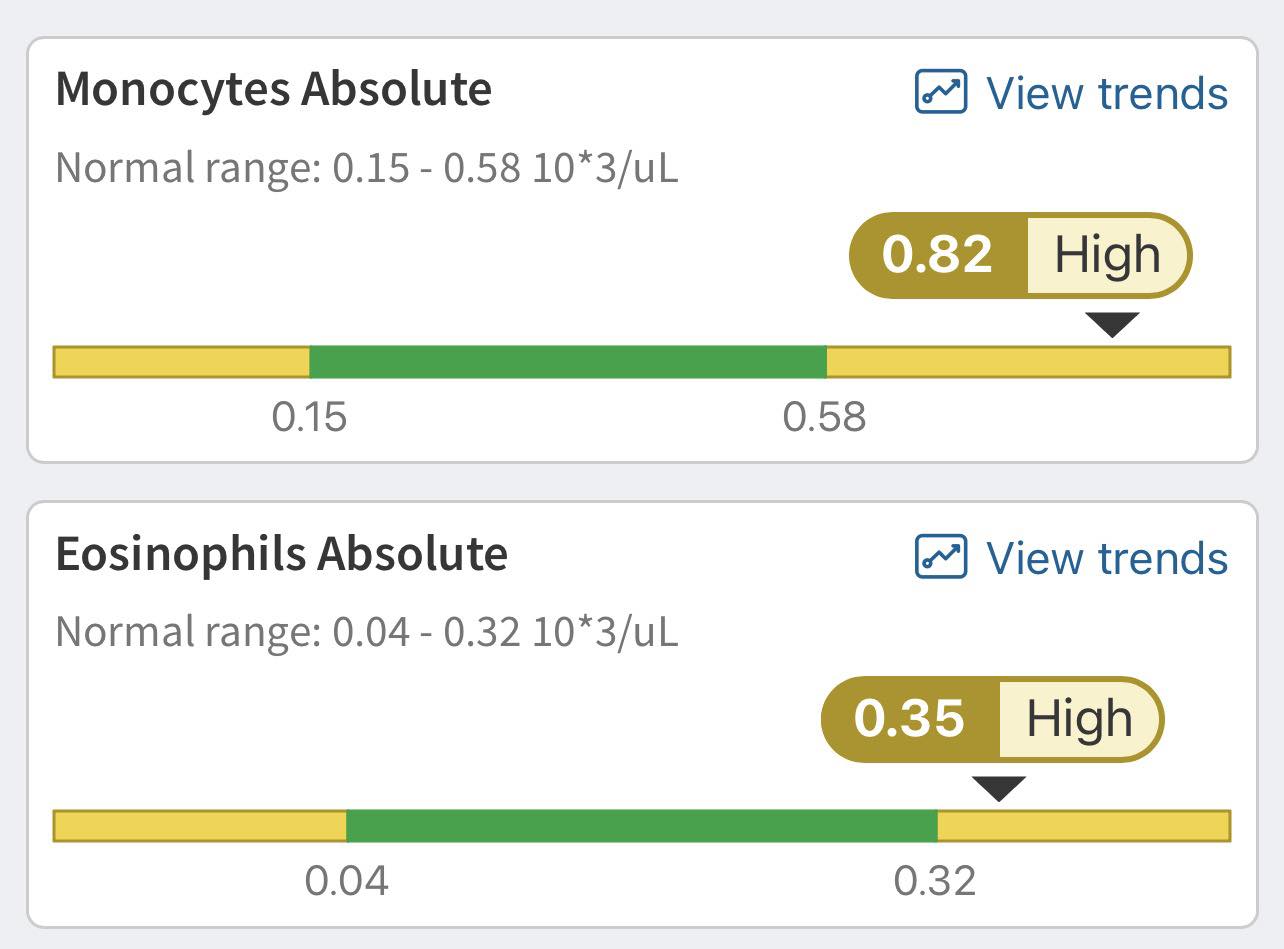Click the left yellow low segment of Monocytes bar
1284x949 pixels.
click(x=181, y=362)
